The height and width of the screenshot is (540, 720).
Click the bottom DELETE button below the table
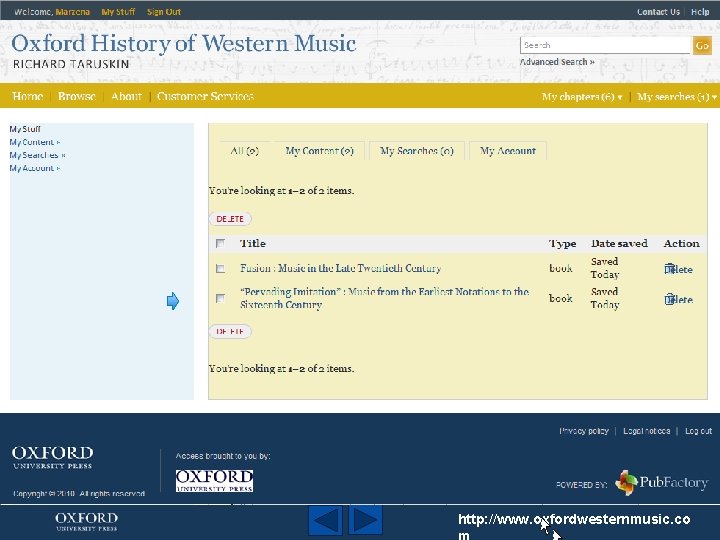tap(230, 332)
